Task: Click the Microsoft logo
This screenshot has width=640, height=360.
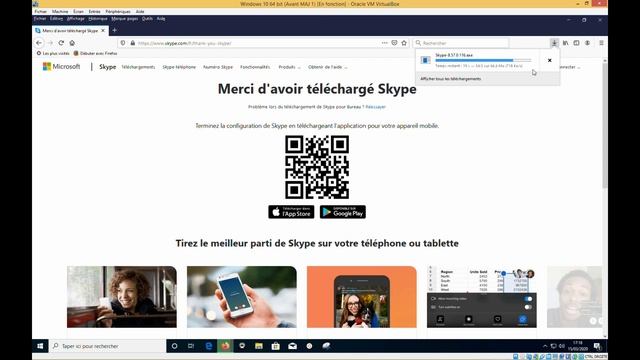Action: [61, 67]
